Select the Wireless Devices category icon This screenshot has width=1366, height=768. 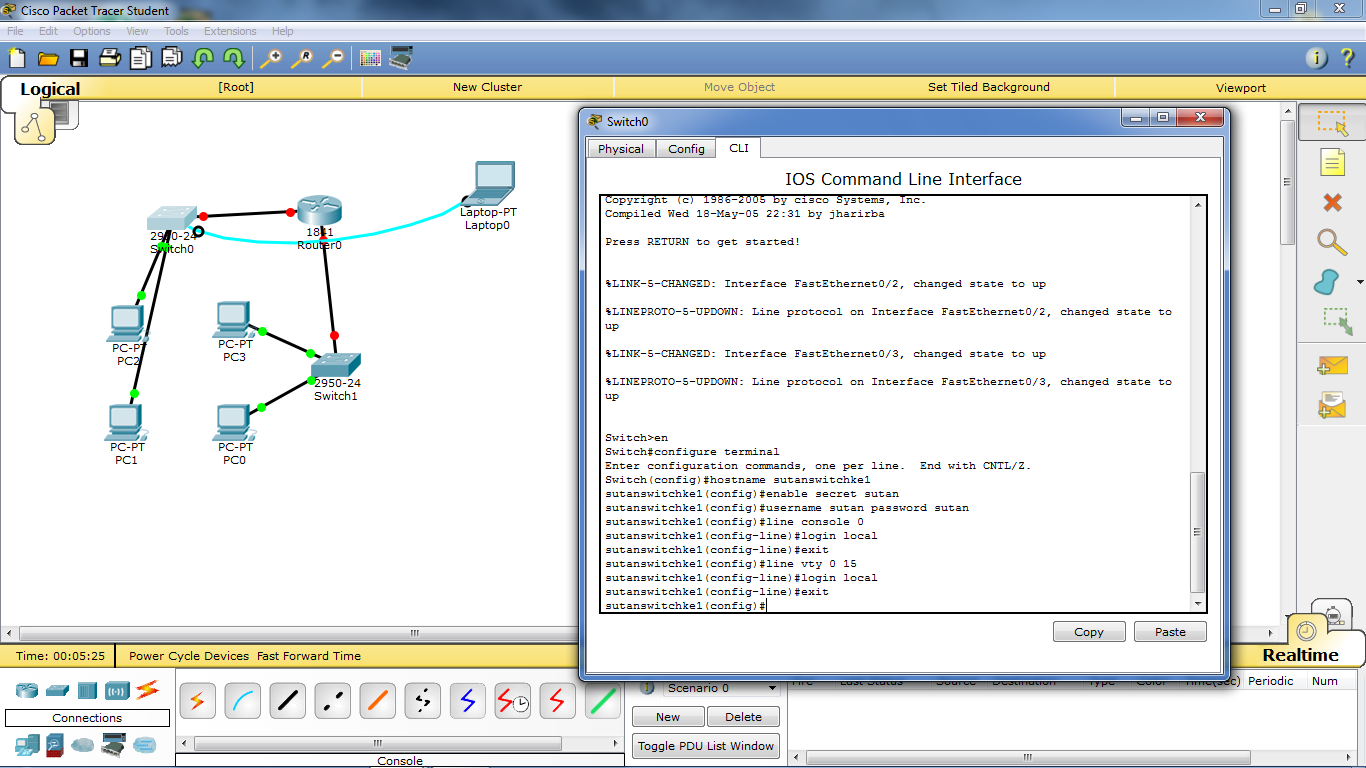coord(117,690)
